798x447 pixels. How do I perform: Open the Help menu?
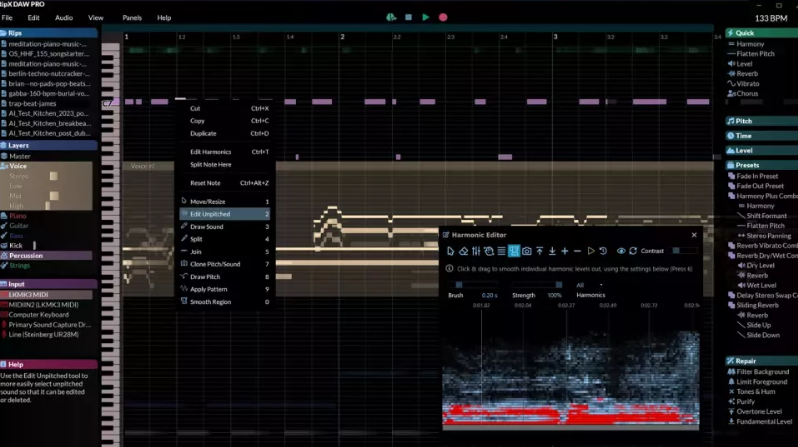(x=164, y=18)
